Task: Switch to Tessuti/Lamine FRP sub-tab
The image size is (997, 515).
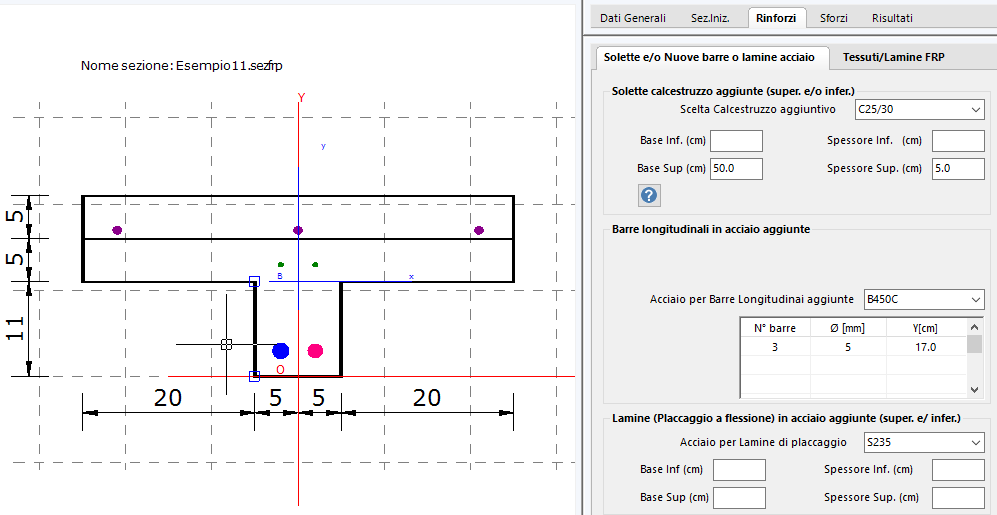Action: (893, 57)
